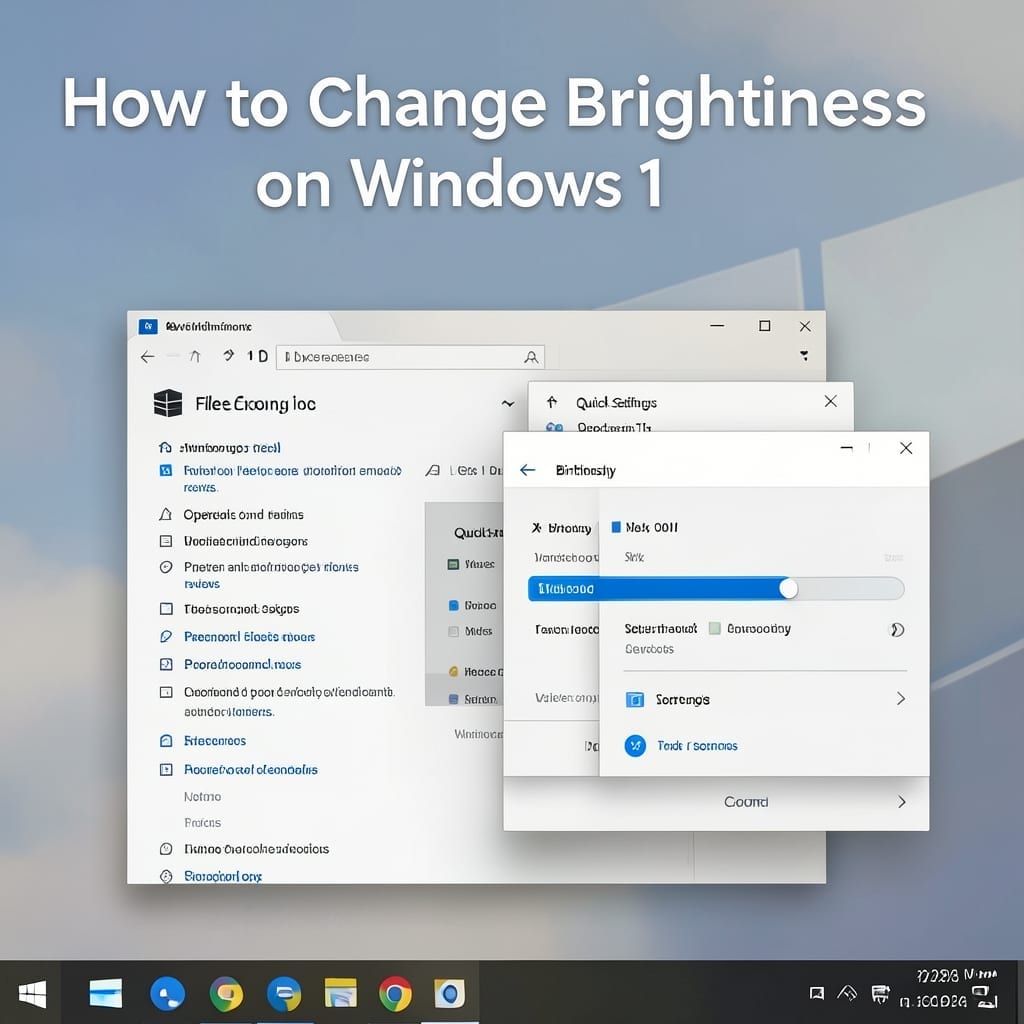1024x1024 pixels.
Task: Click the brightness slider thumb
Action: coord(788,588)
